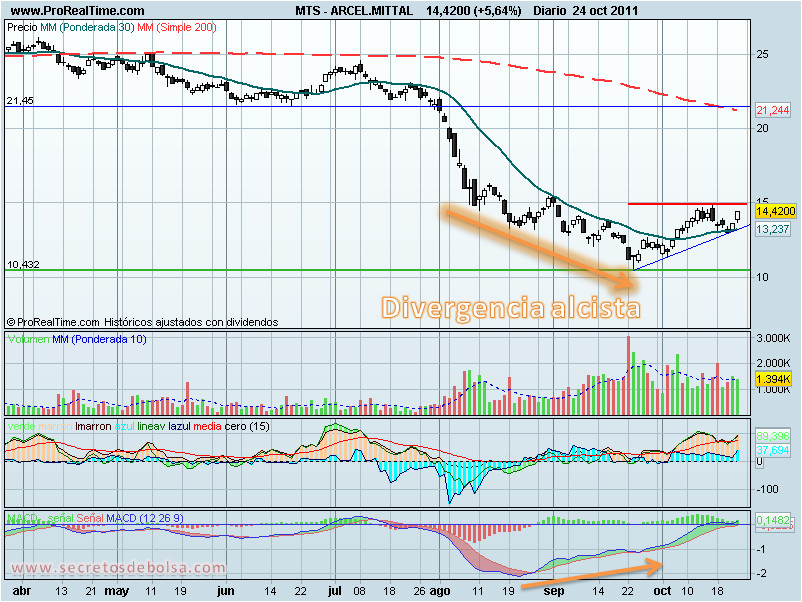This screenshot has width=802, height=602.
Task: Select the 10,432 support level label
Action: 23,264
